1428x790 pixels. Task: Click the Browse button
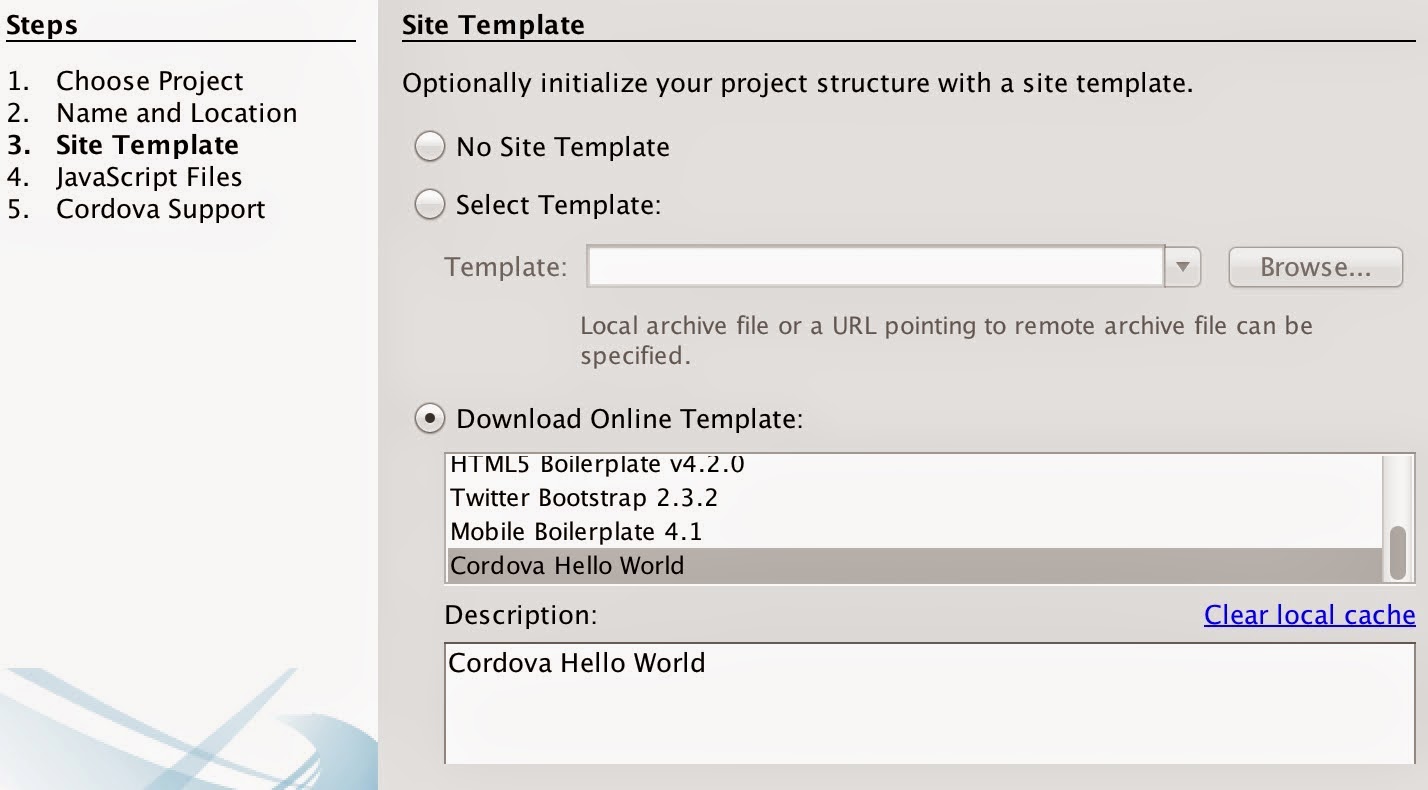pyautogui.click(x=1315, y=266)
